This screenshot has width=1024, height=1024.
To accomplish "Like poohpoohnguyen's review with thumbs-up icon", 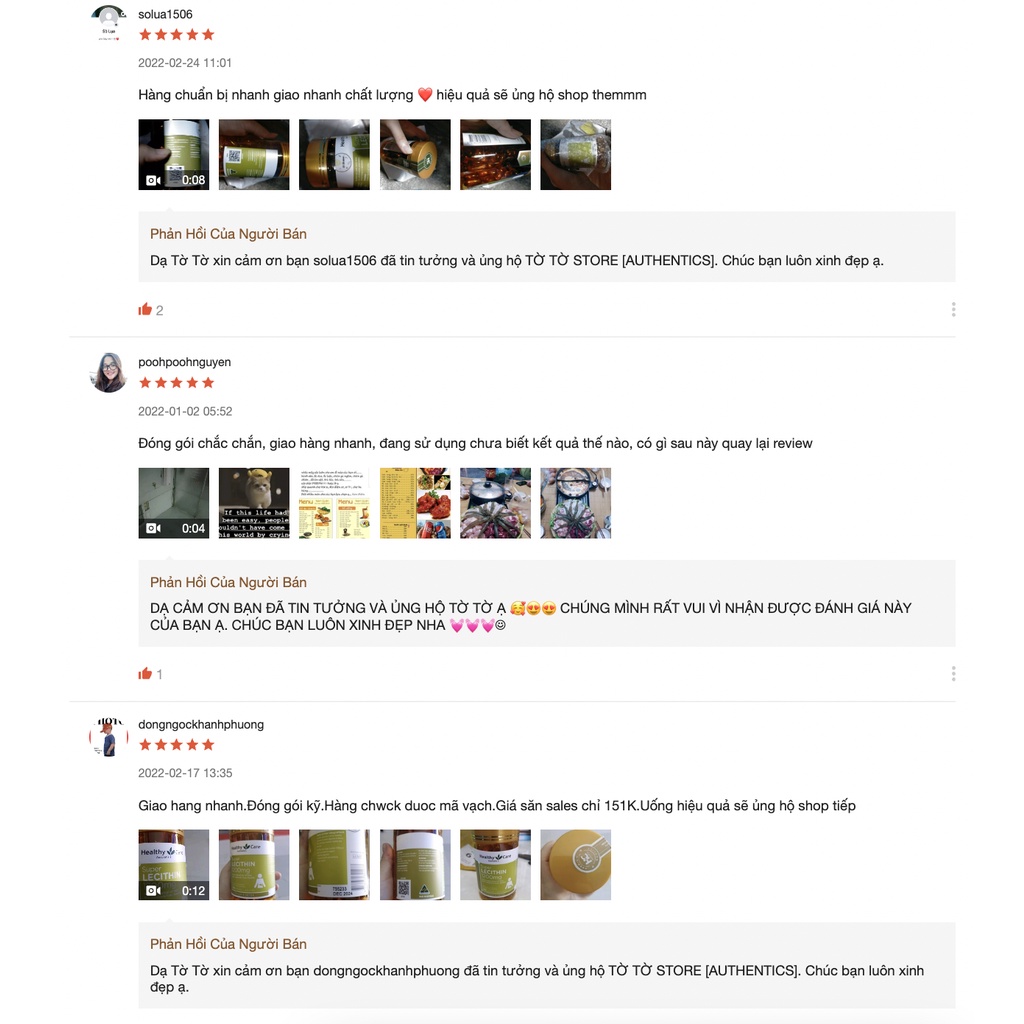I will 145,673.
